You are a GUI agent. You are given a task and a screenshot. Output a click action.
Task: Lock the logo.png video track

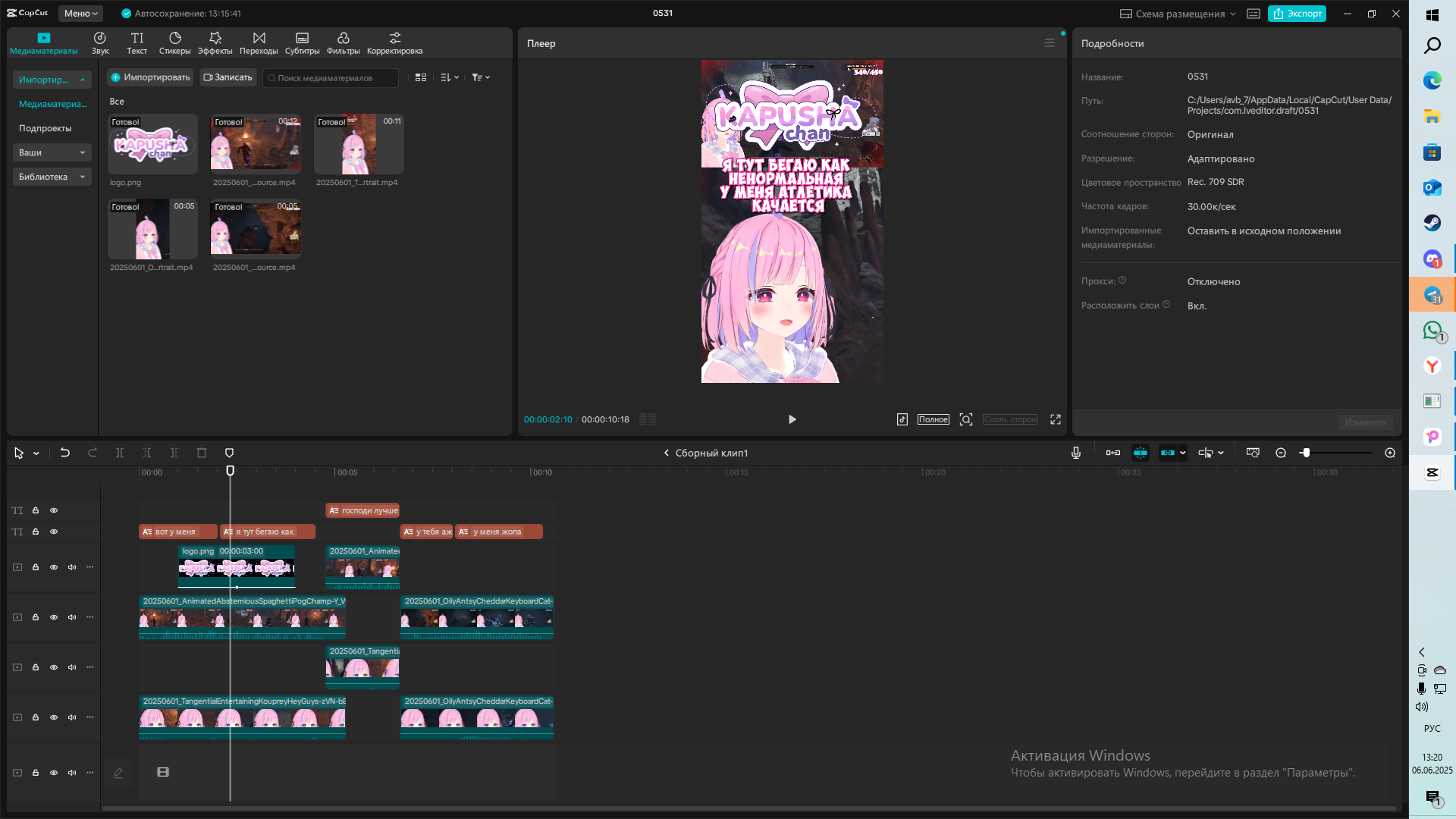coord(36,567)
